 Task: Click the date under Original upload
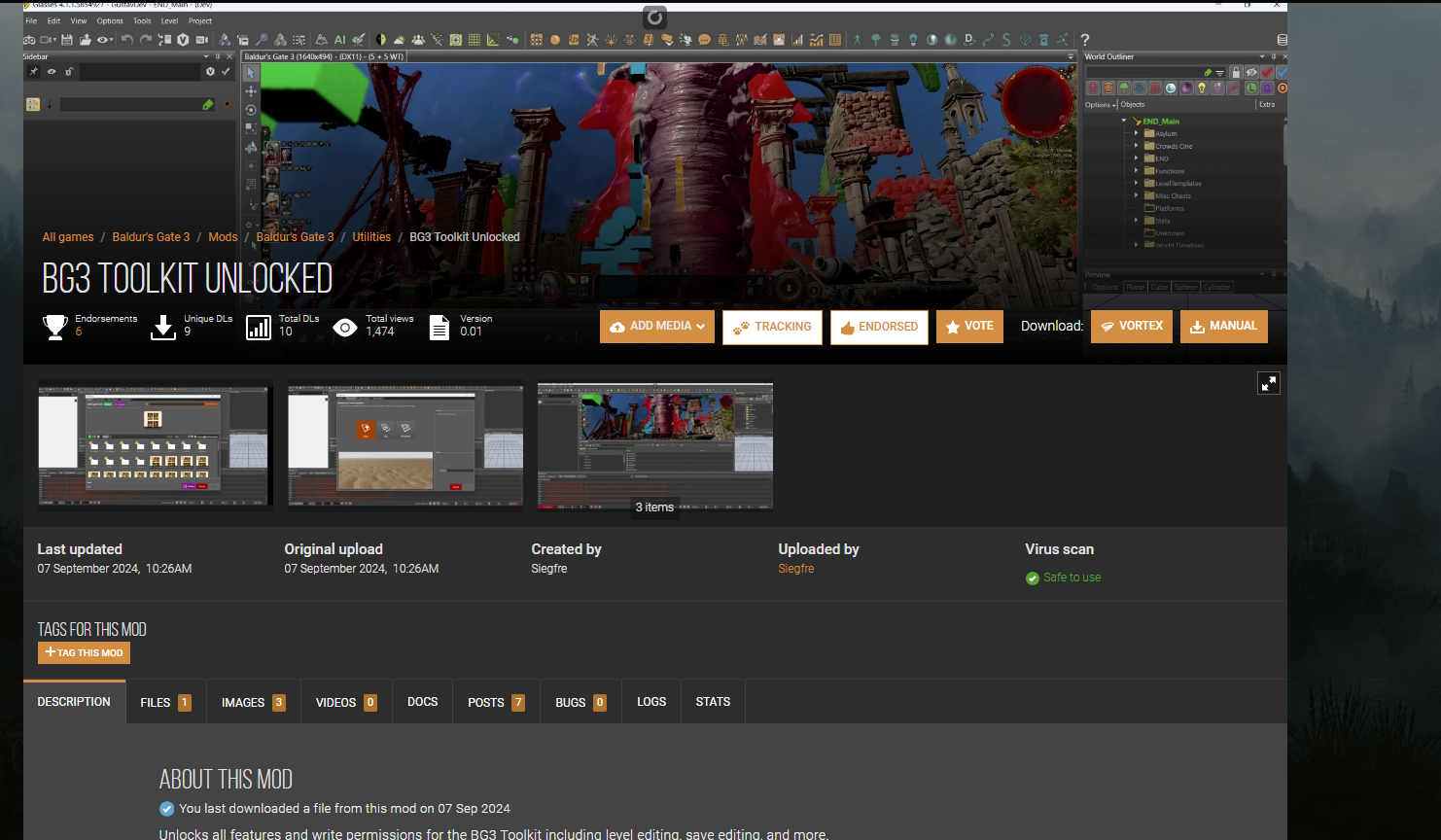(362, 569)
